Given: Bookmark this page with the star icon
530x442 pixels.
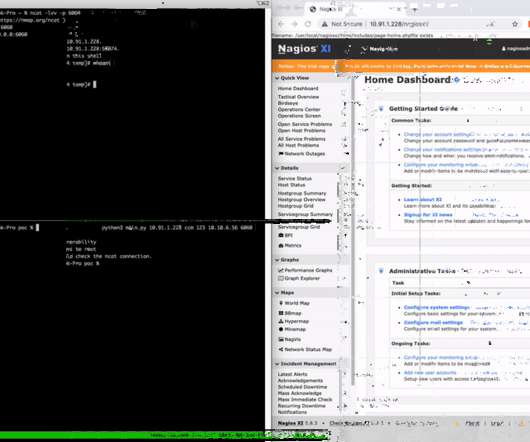Looking at the screenshot, I should (x=515, y=24).
